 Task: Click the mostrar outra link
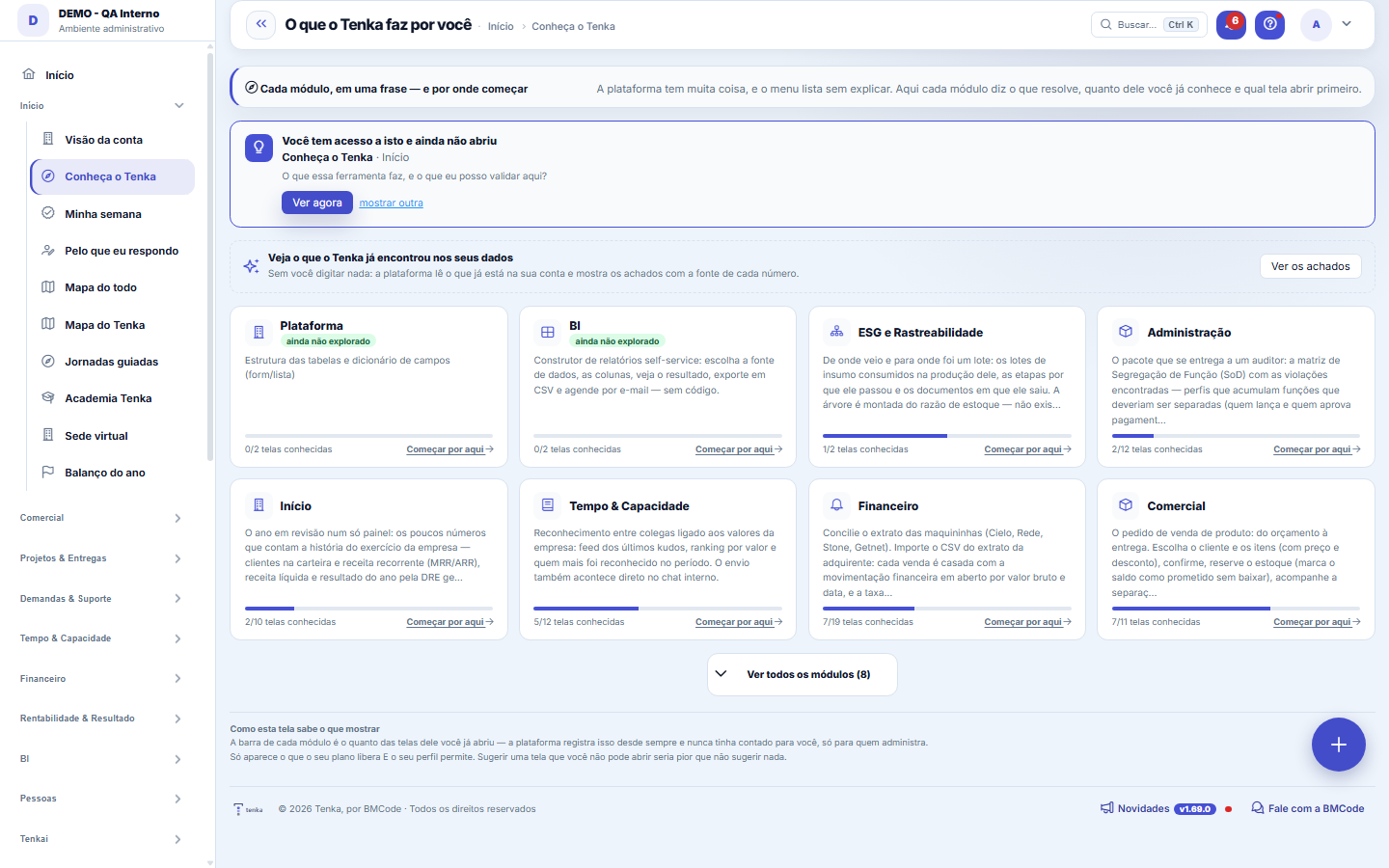(391, 203)
